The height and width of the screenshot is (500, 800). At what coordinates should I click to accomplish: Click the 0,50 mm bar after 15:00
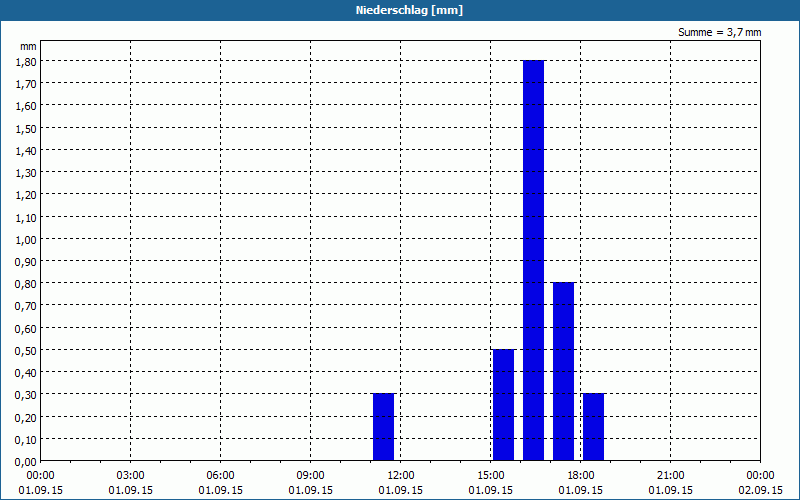tap(503, 405)
